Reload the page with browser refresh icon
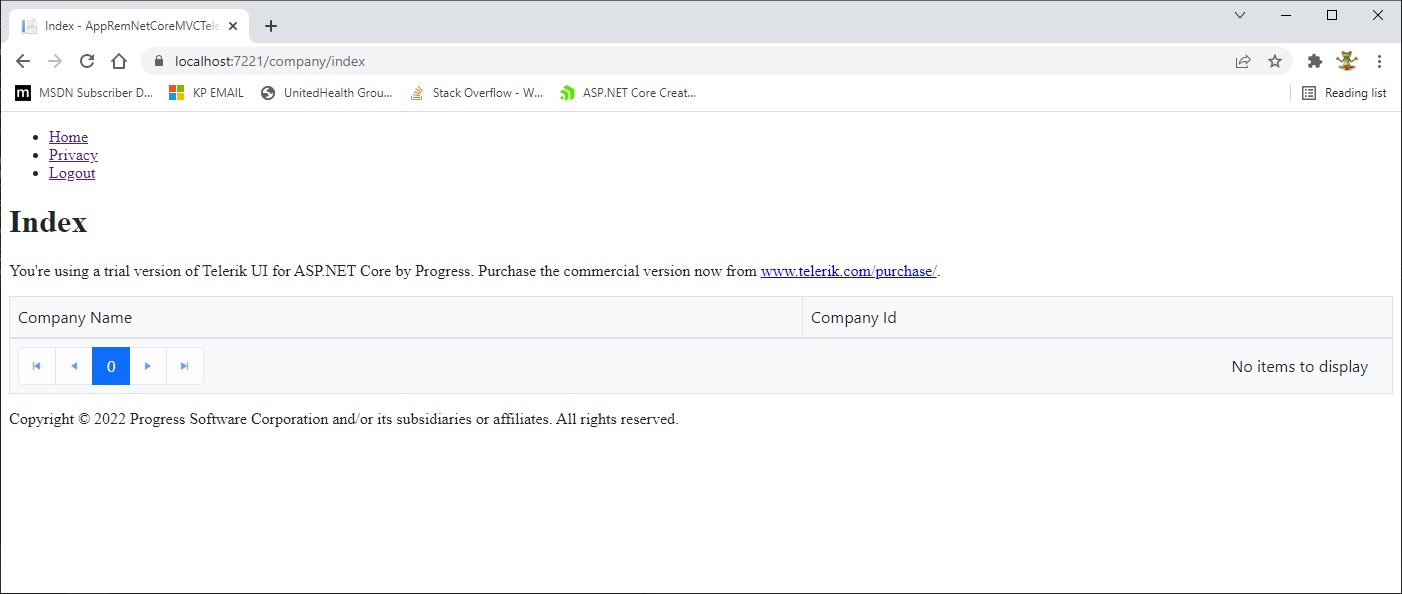 (87, 61)
